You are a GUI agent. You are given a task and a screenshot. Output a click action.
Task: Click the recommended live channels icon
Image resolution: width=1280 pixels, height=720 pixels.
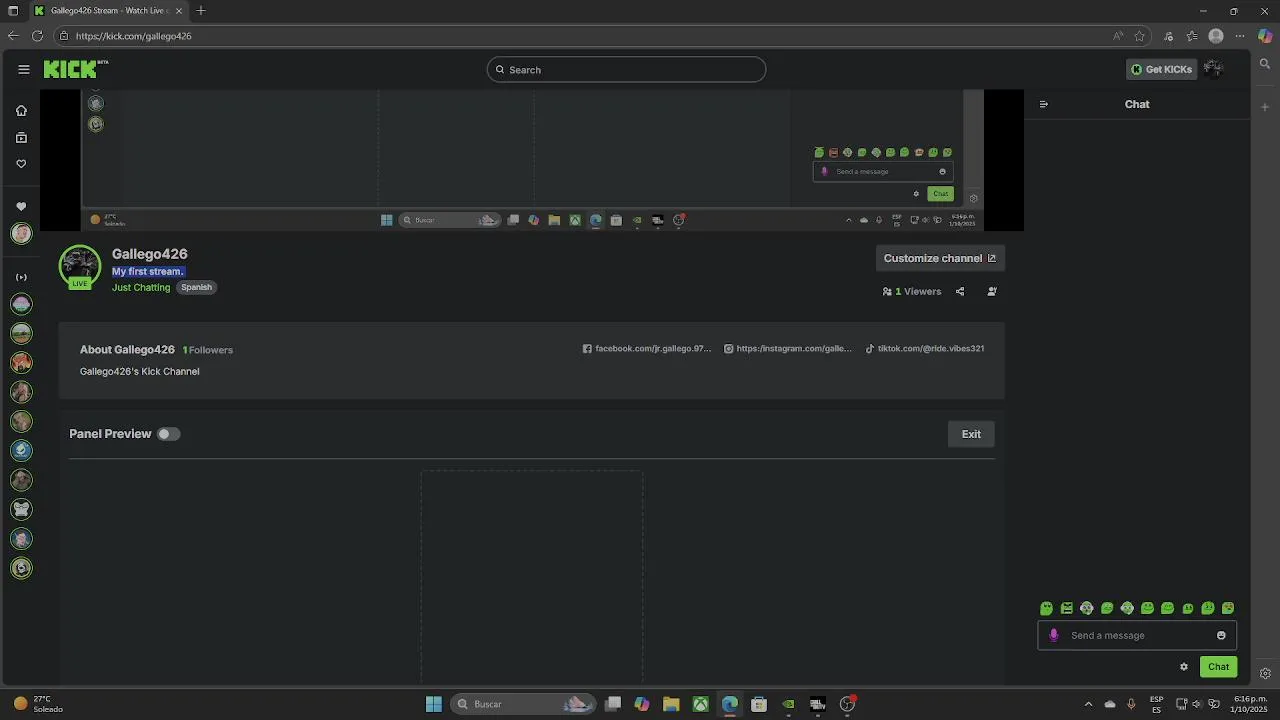(21, 277)
